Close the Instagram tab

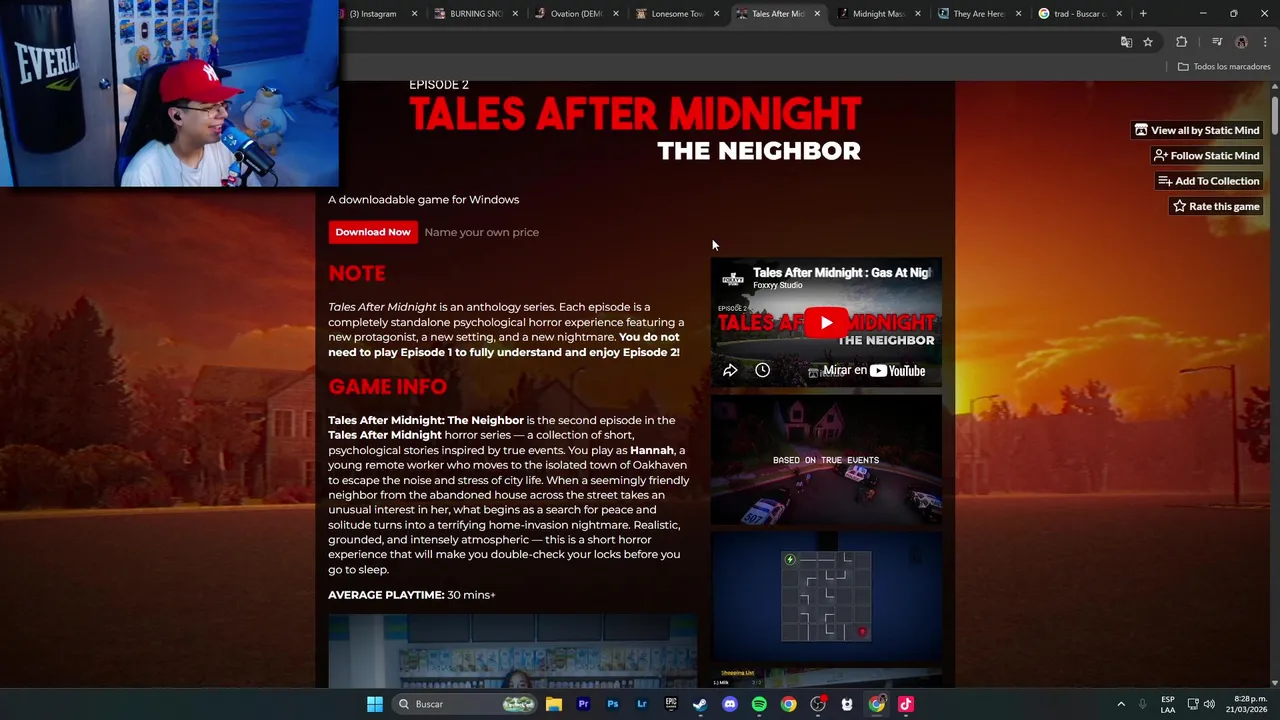point(415,14)
